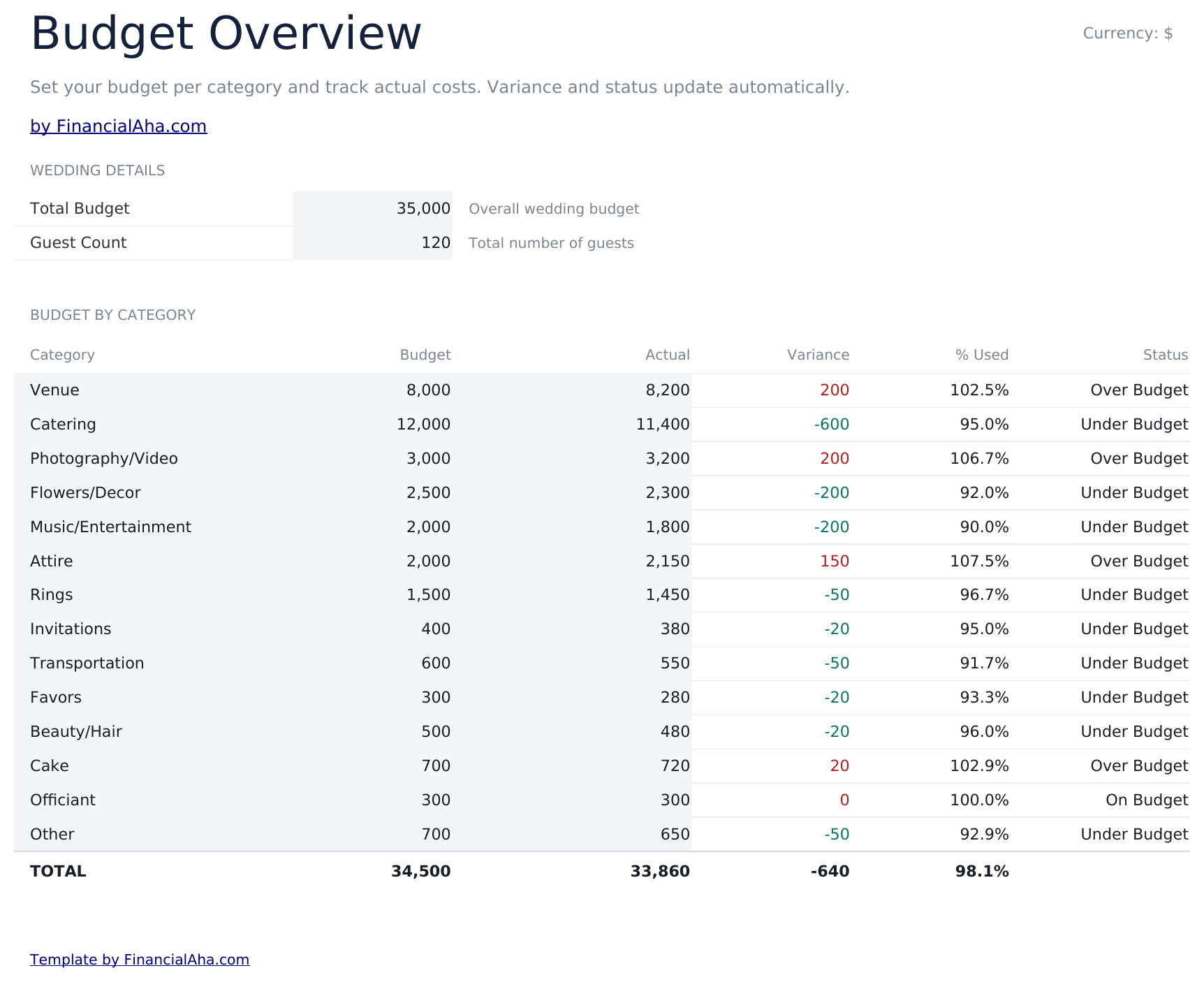Select the Transportation % Used 91.7%

point(984,664)
